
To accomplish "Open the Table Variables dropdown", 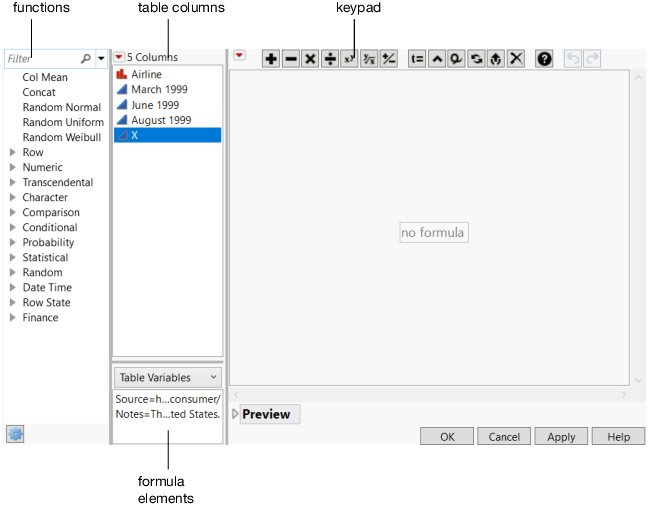I will click(x=167, y=377).
